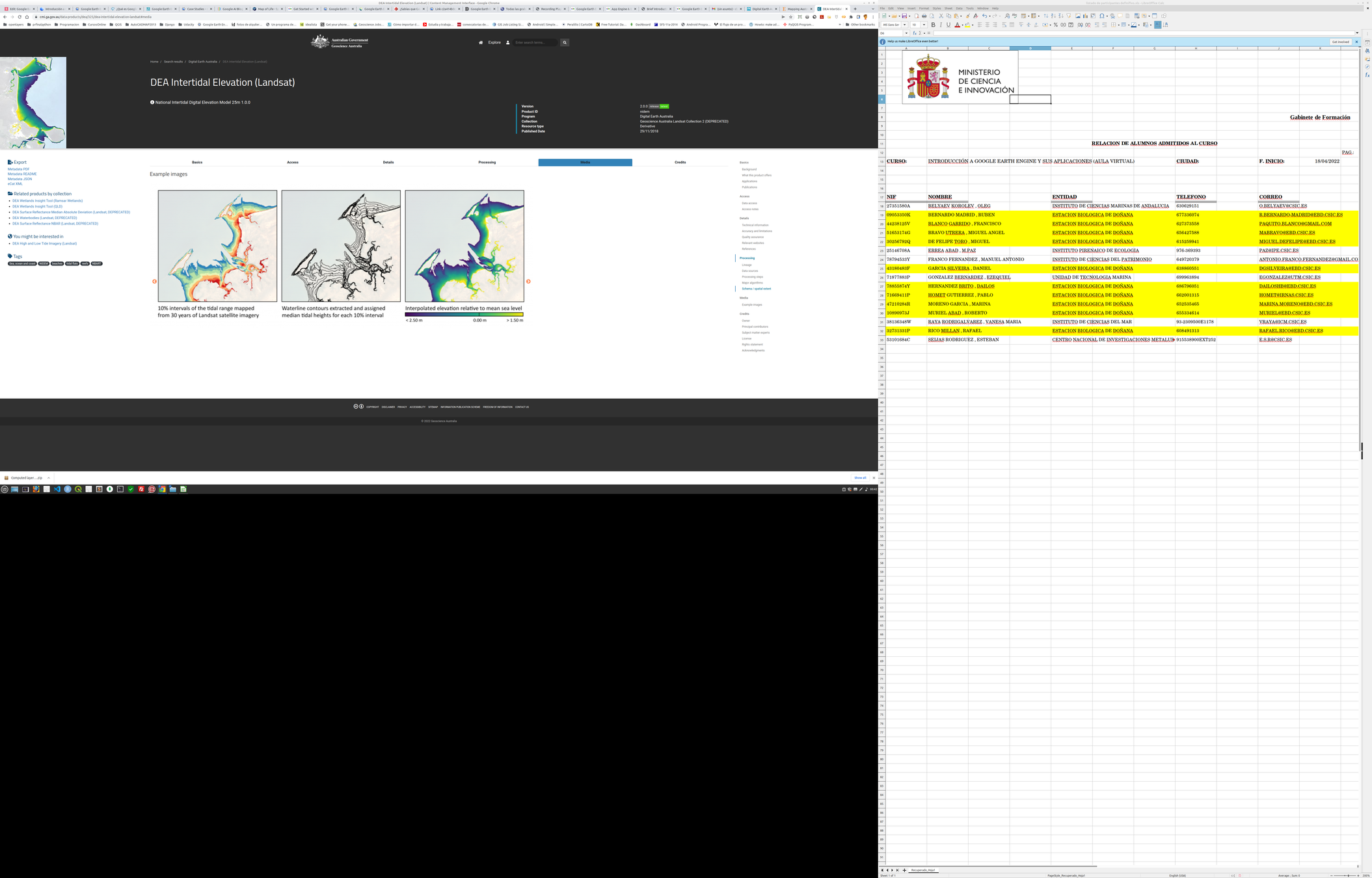Click the Save document icon in Calc
Screen dimensions: 1372x878
click(x=904, y=16)
